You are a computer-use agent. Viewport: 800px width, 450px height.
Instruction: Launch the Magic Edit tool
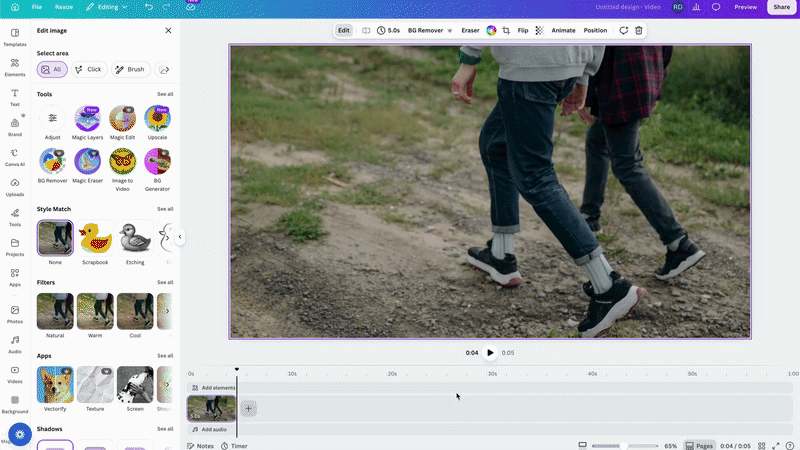[122, 118]
